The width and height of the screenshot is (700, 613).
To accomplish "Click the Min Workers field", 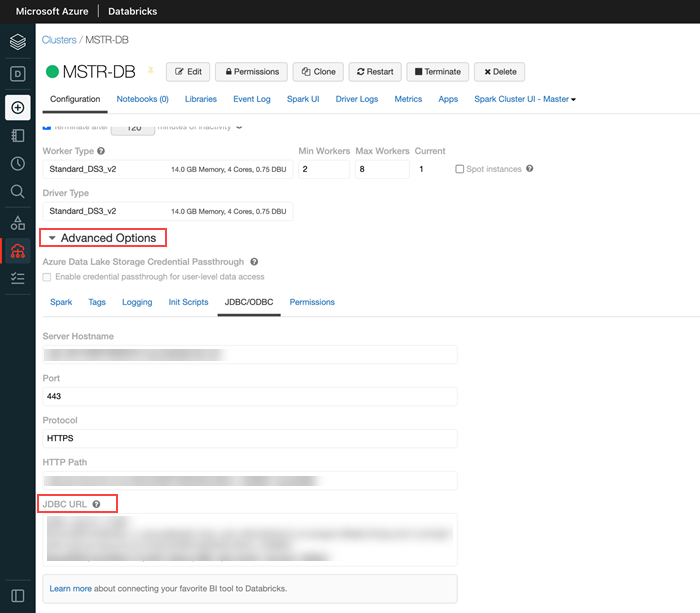I will coord(324,169).
